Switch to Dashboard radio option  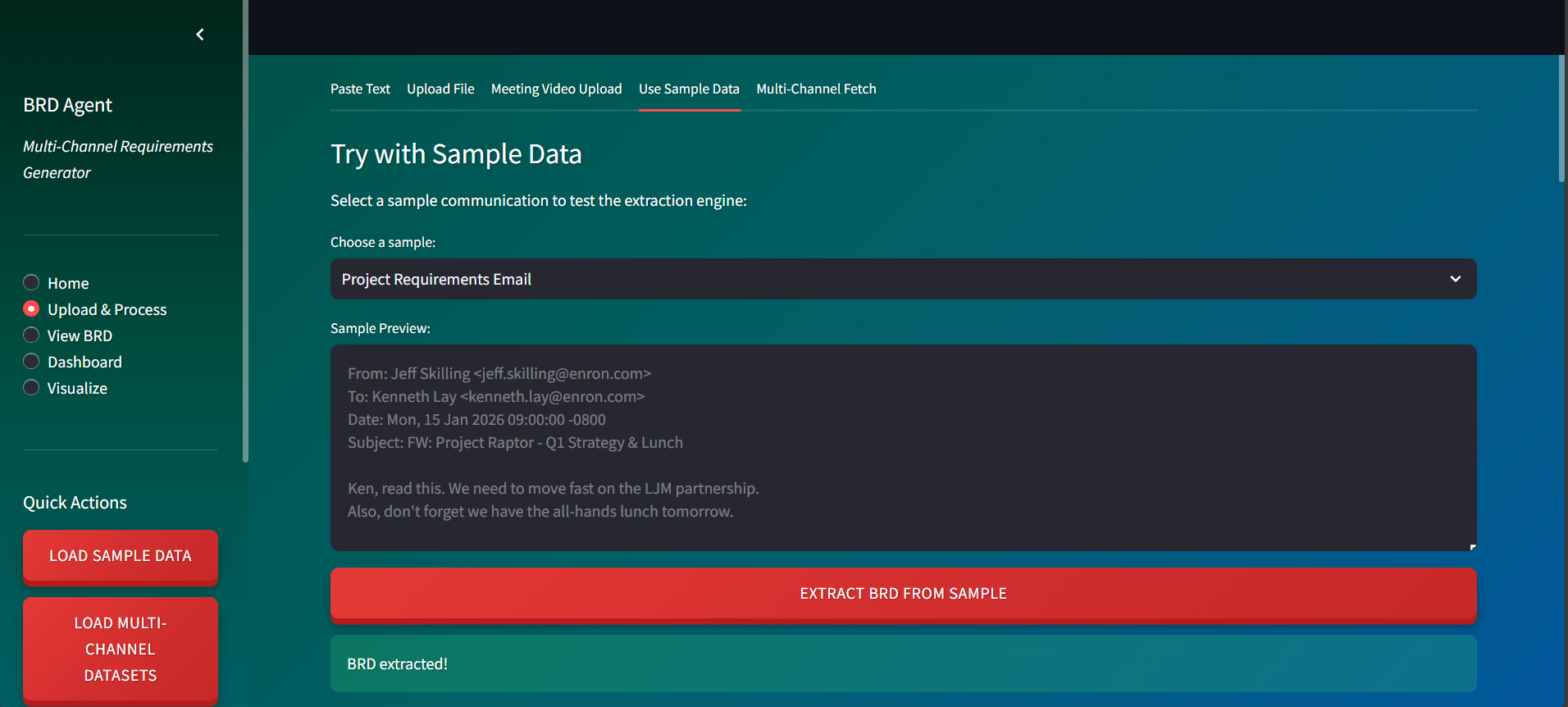point(31,362)
